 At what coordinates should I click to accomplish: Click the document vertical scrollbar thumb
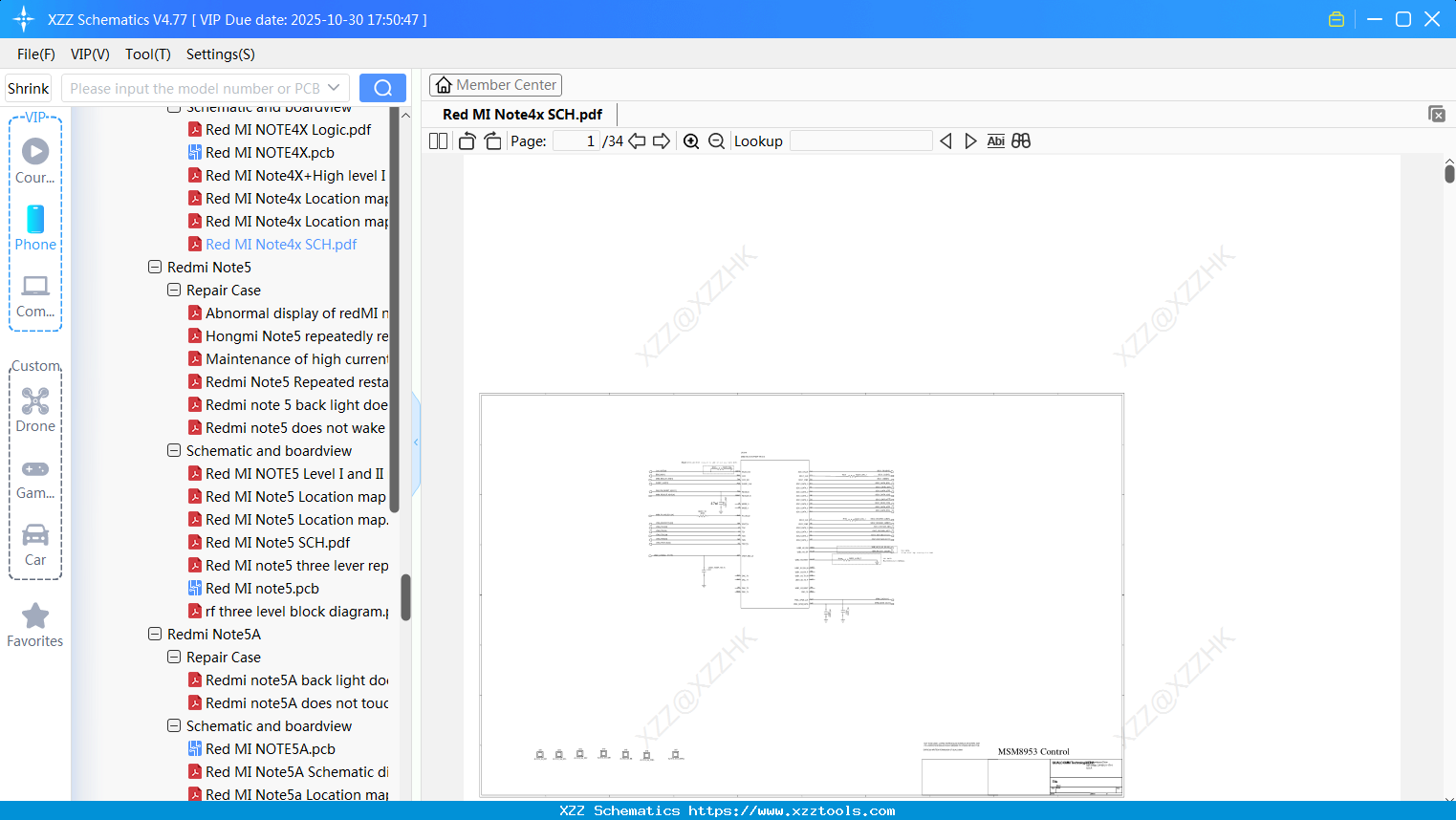(1449, 173)
